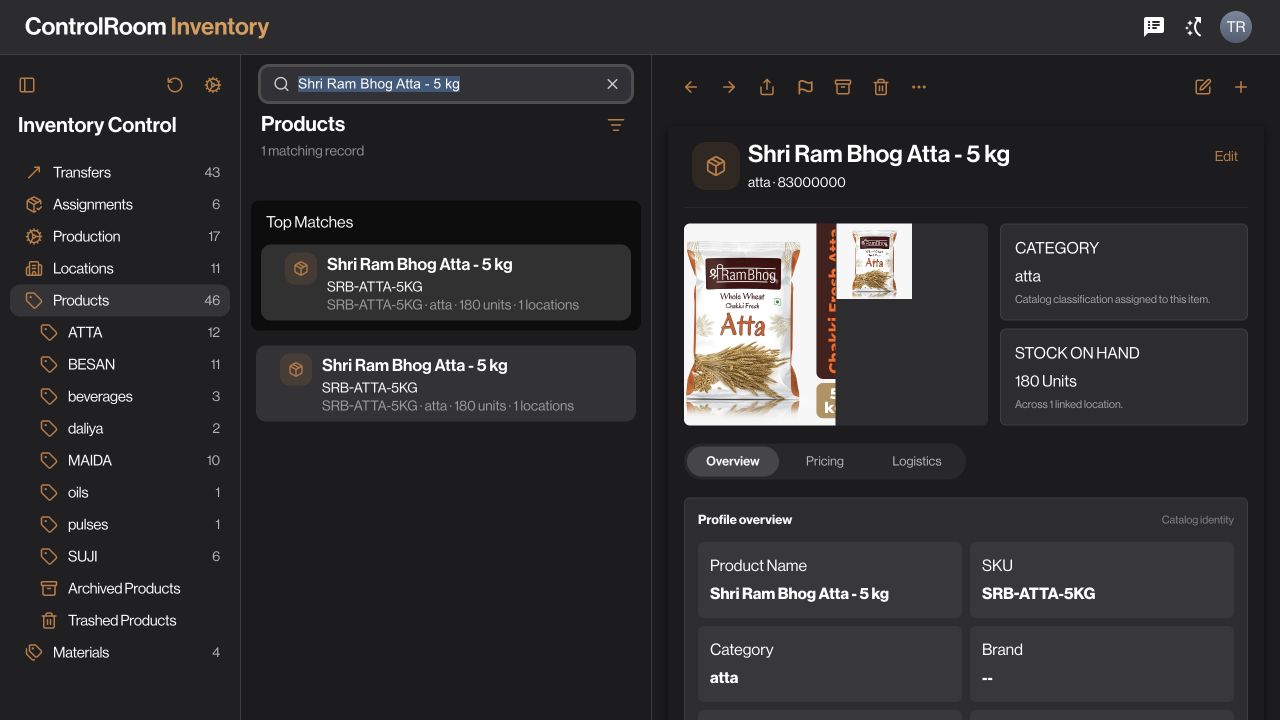The width and height of the screenshot is (1280, 720).
Task: Select Materials in the sidebar
Action: 120,652
